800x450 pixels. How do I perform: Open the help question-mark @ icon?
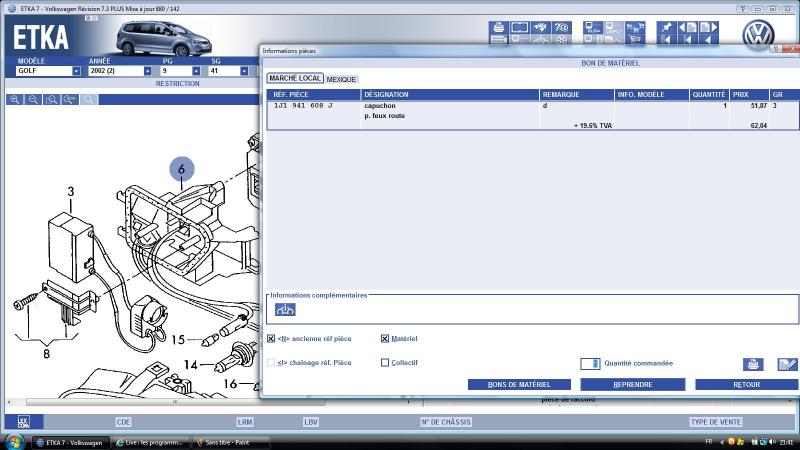click(561, 28)
